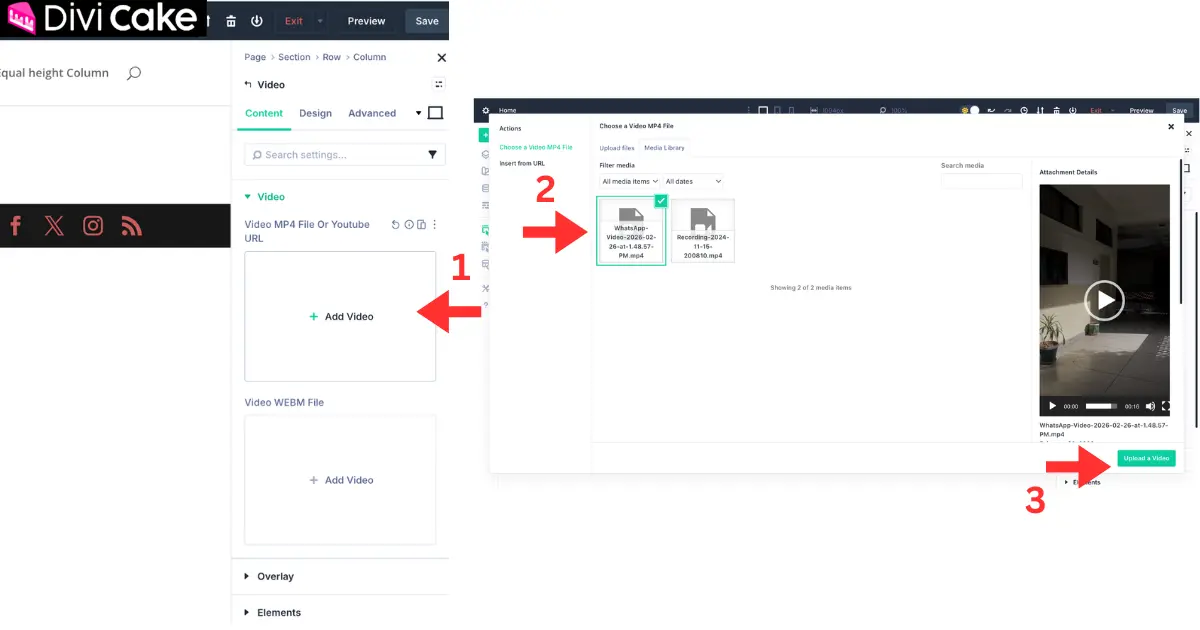
Task: Switch to the Upload files tab
Action: (617, 148)
